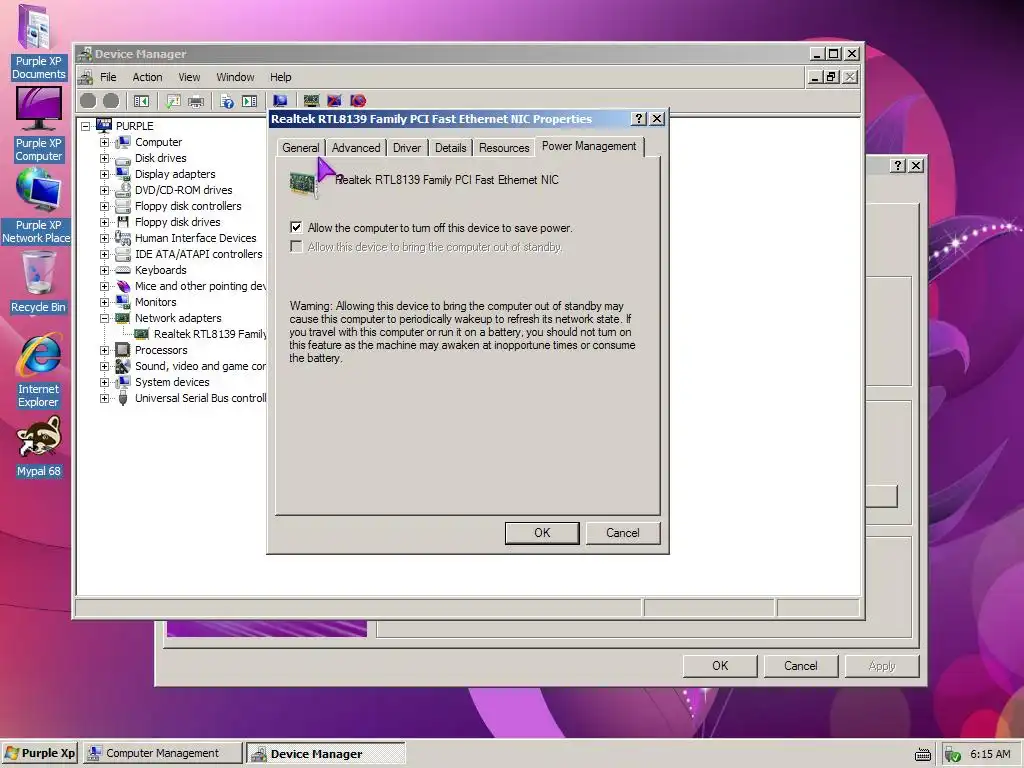Open the Help menu

point(281,77)
